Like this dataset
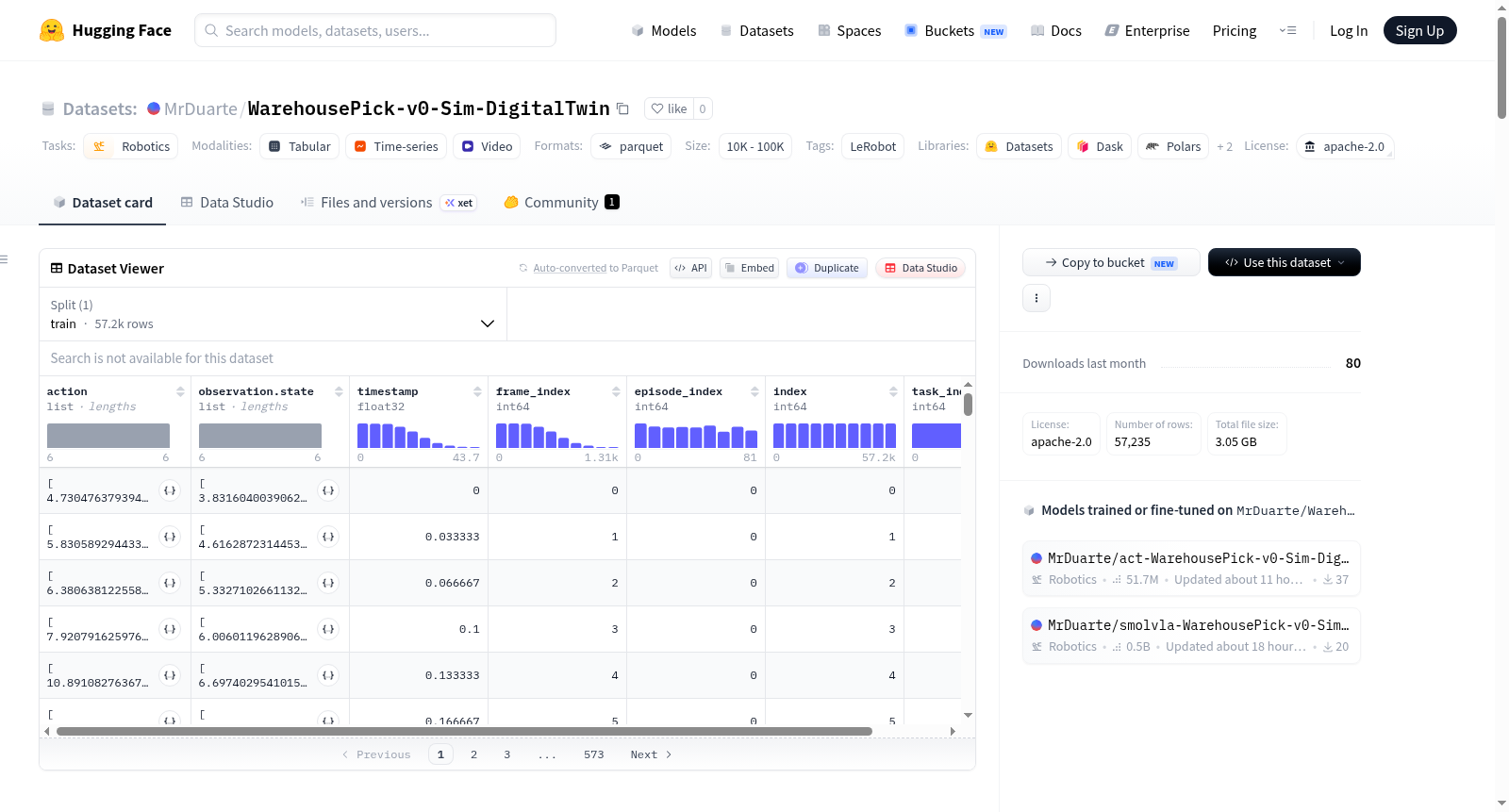This screenshot has height=812, width=1509. coord(670,108)
